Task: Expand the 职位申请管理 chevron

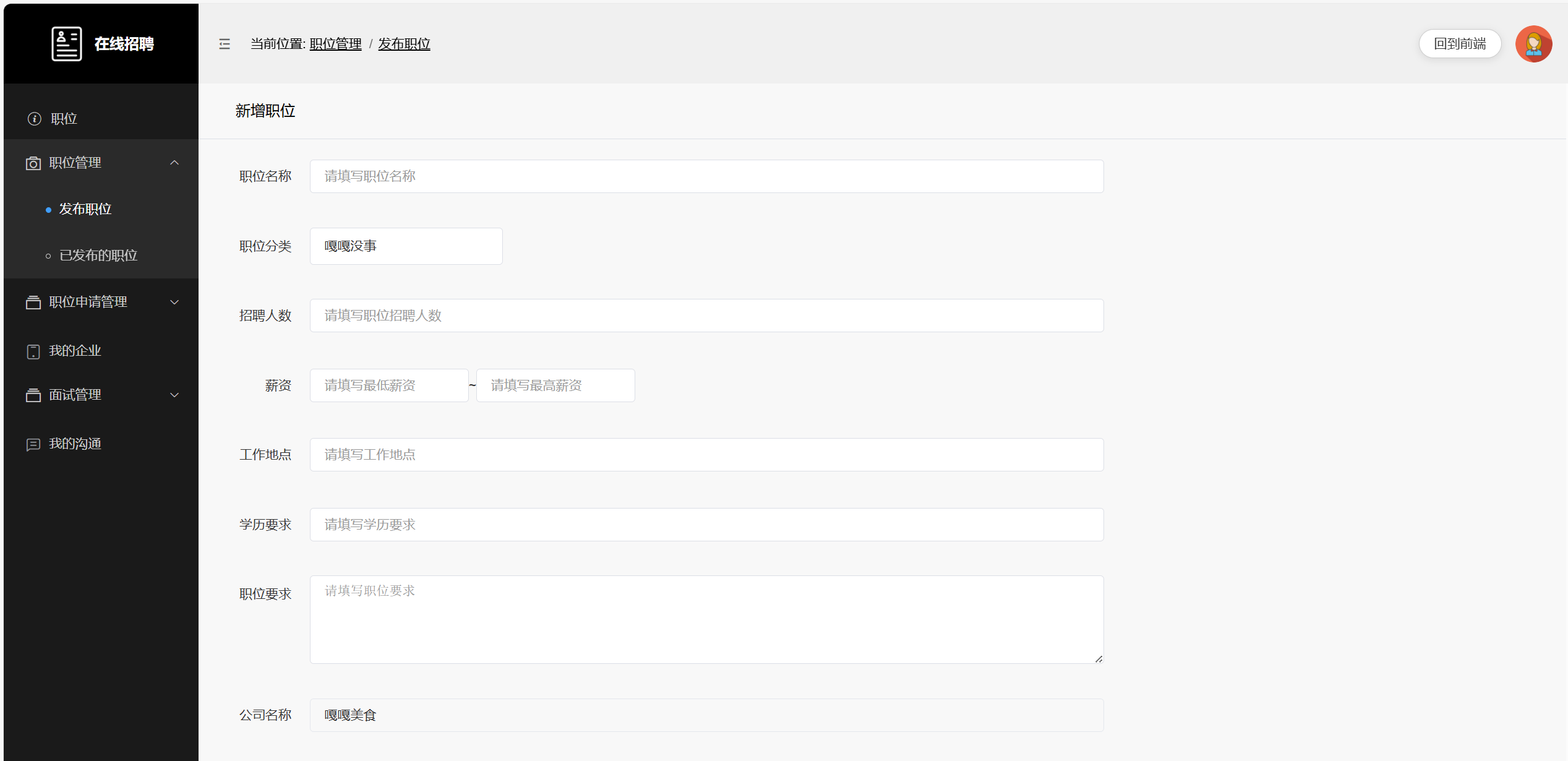Action: (x=174, y=302)
